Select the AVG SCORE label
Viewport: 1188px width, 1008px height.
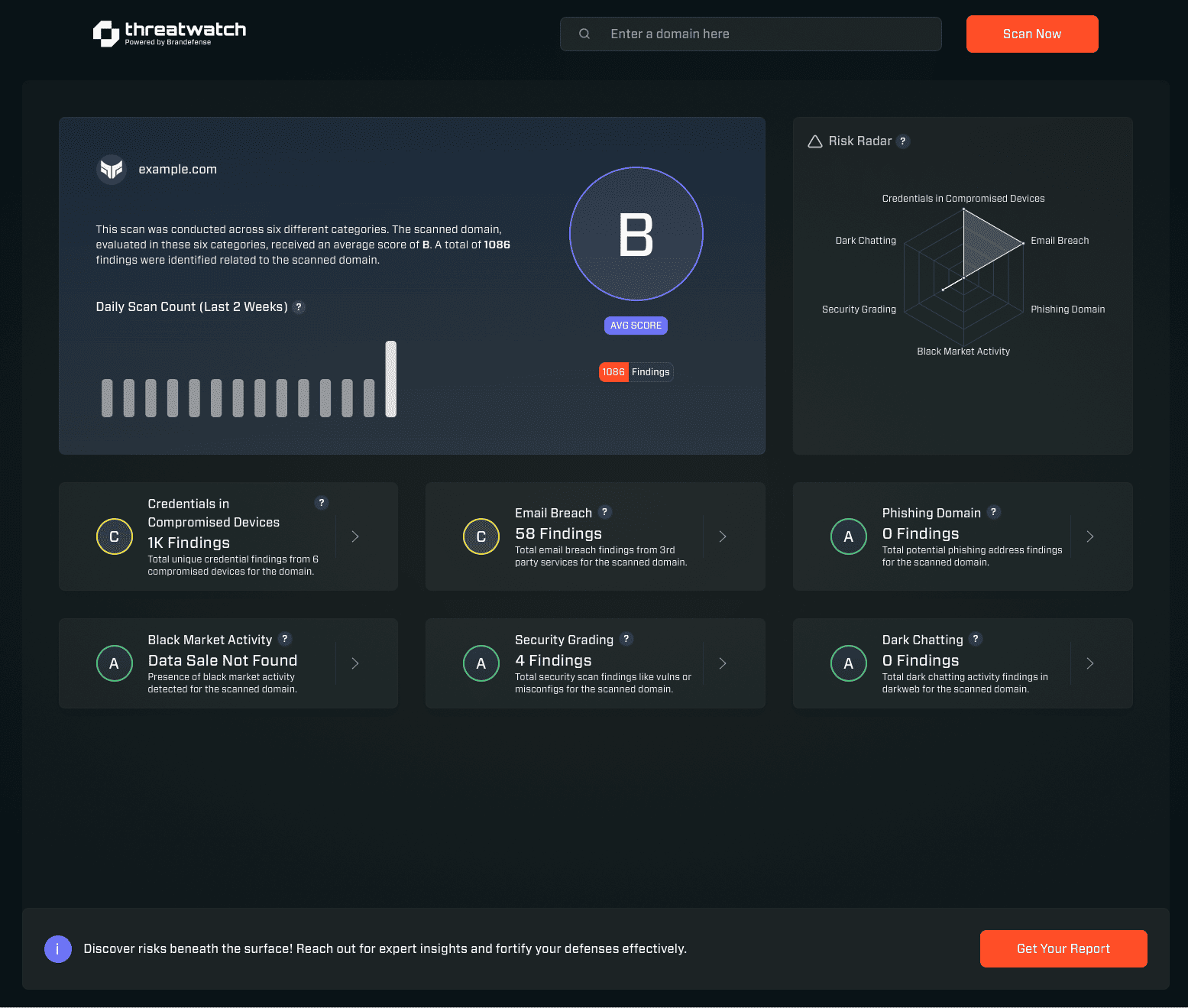pyautogui.click(x=636, y=325)
